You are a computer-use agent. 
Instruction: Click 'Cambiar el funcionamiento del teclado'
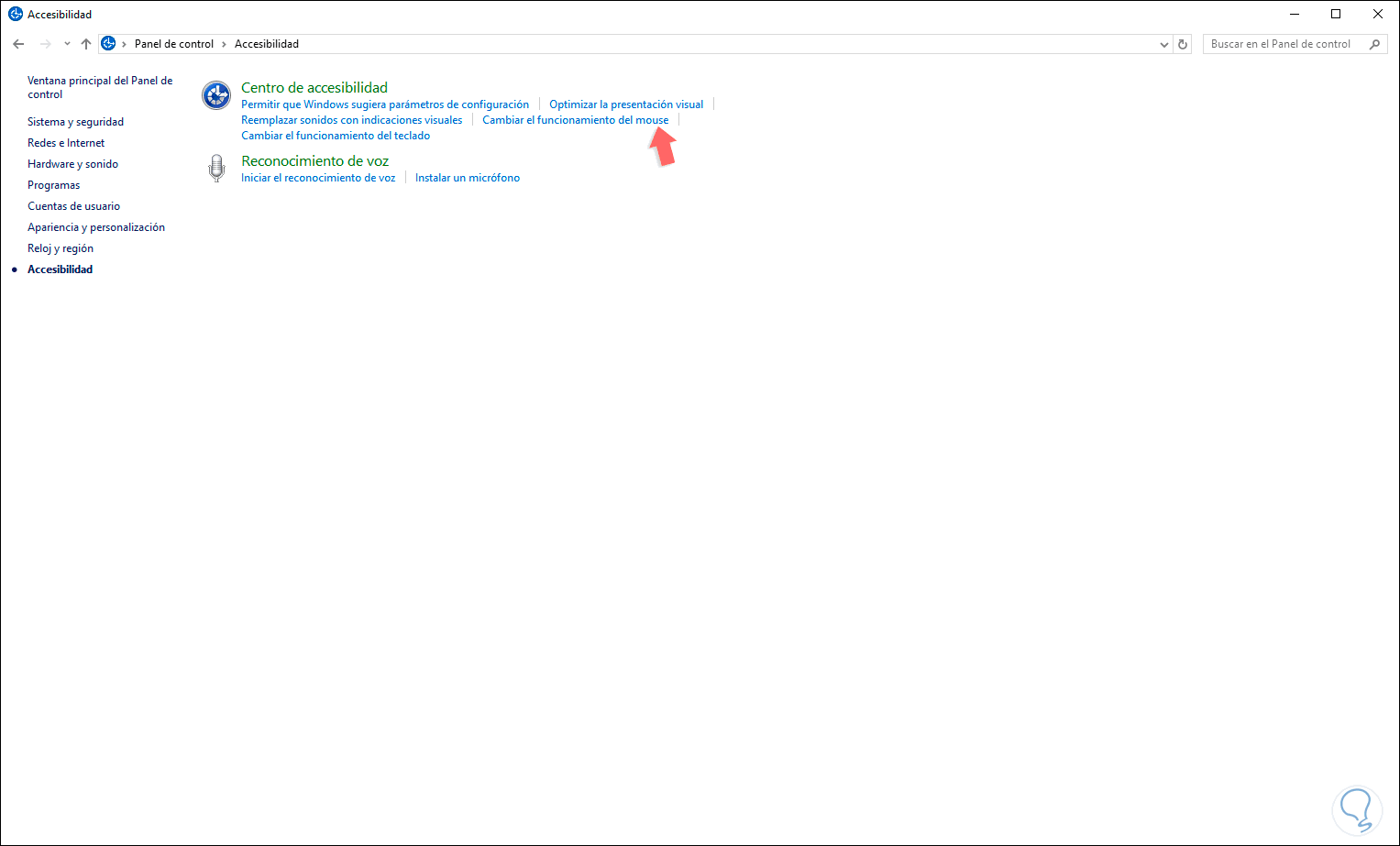tap(336, 136)
